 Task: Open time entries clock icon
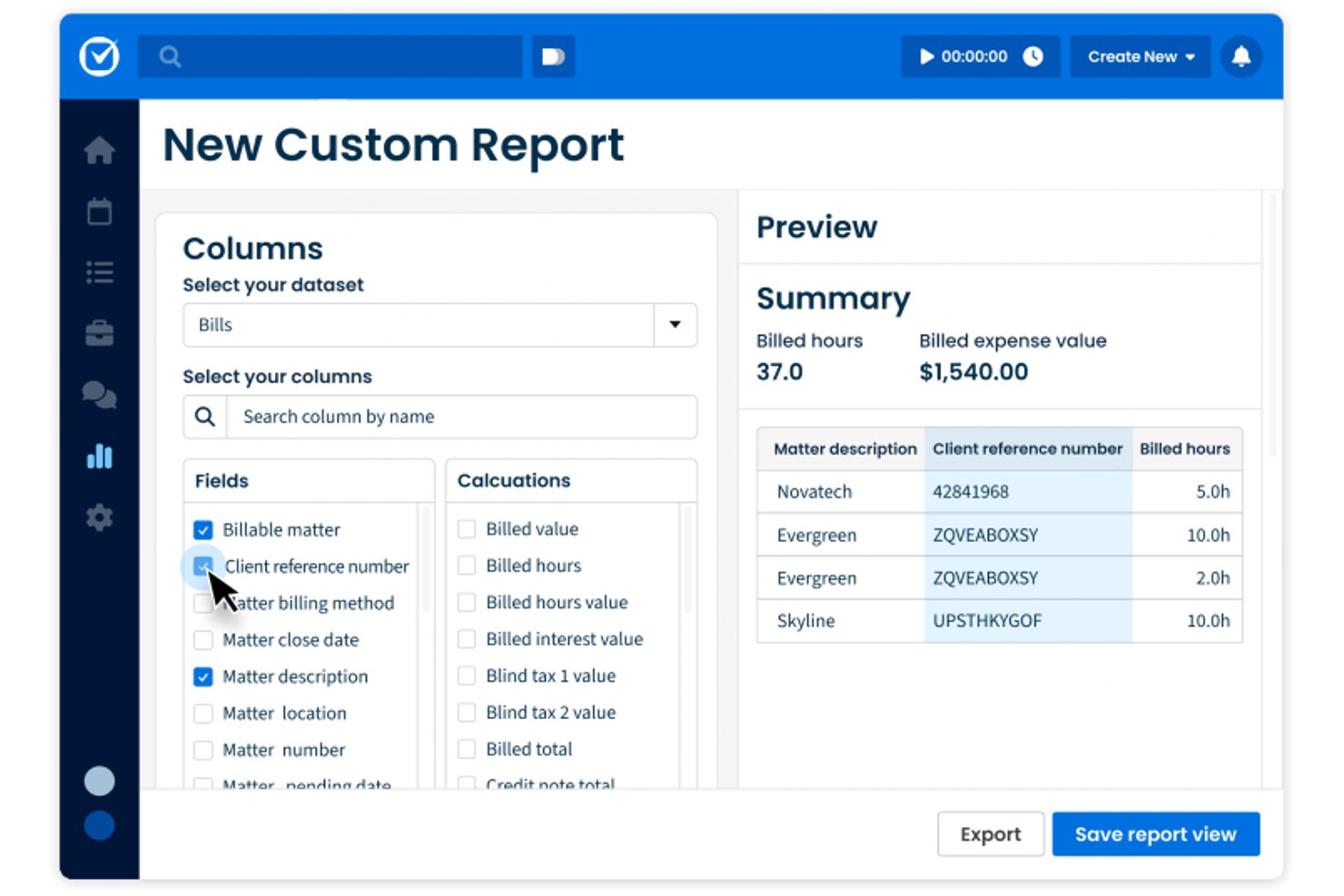pos(1033,56)
